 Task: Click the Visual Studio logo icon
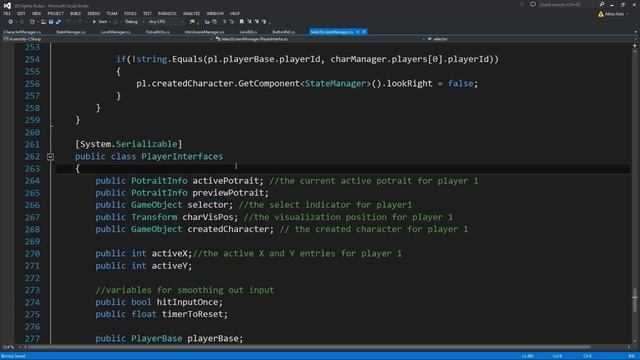coord(7,5)
